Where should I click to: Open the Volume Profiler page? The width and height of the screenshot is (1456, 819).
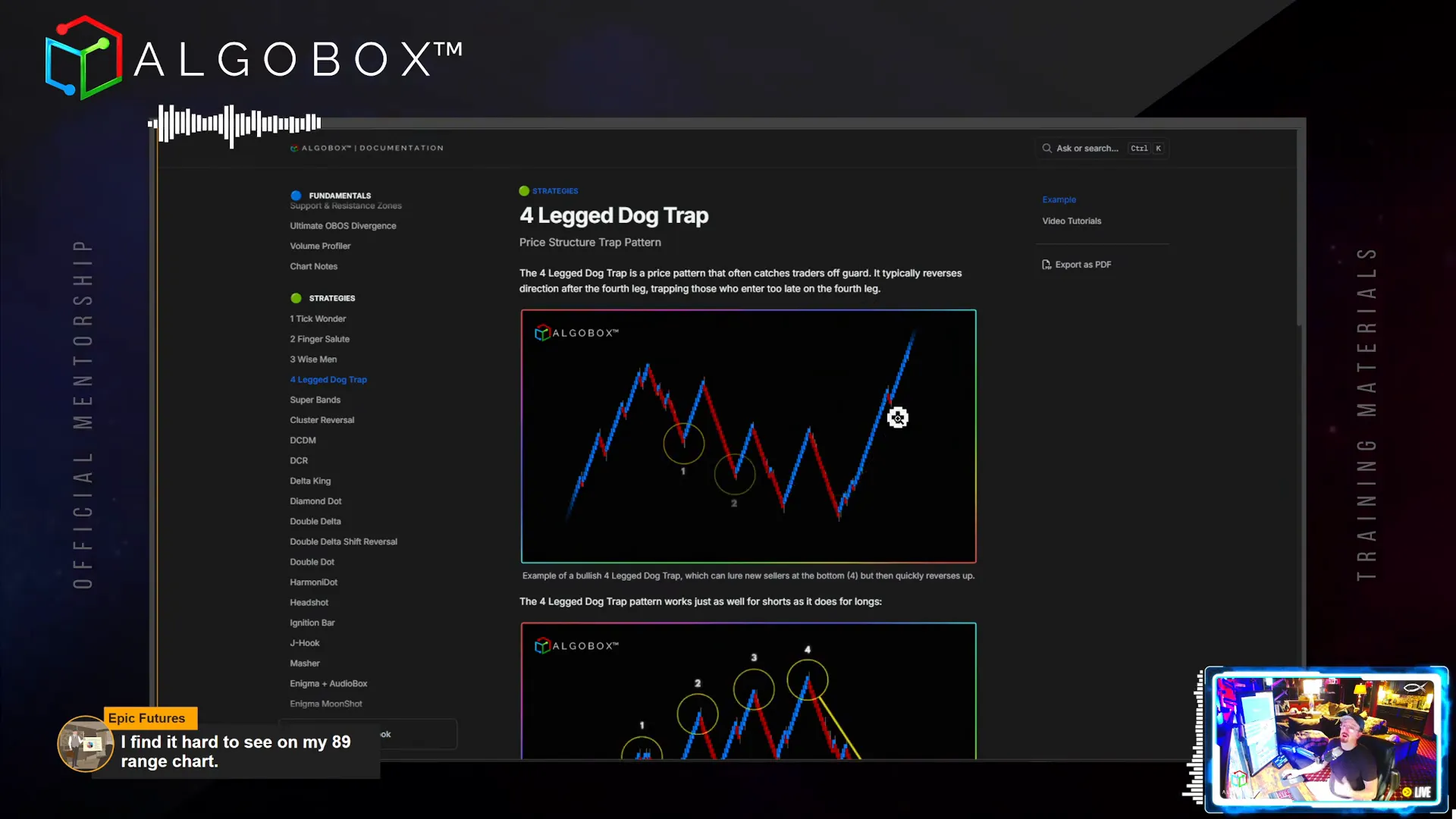click(320, 246)
